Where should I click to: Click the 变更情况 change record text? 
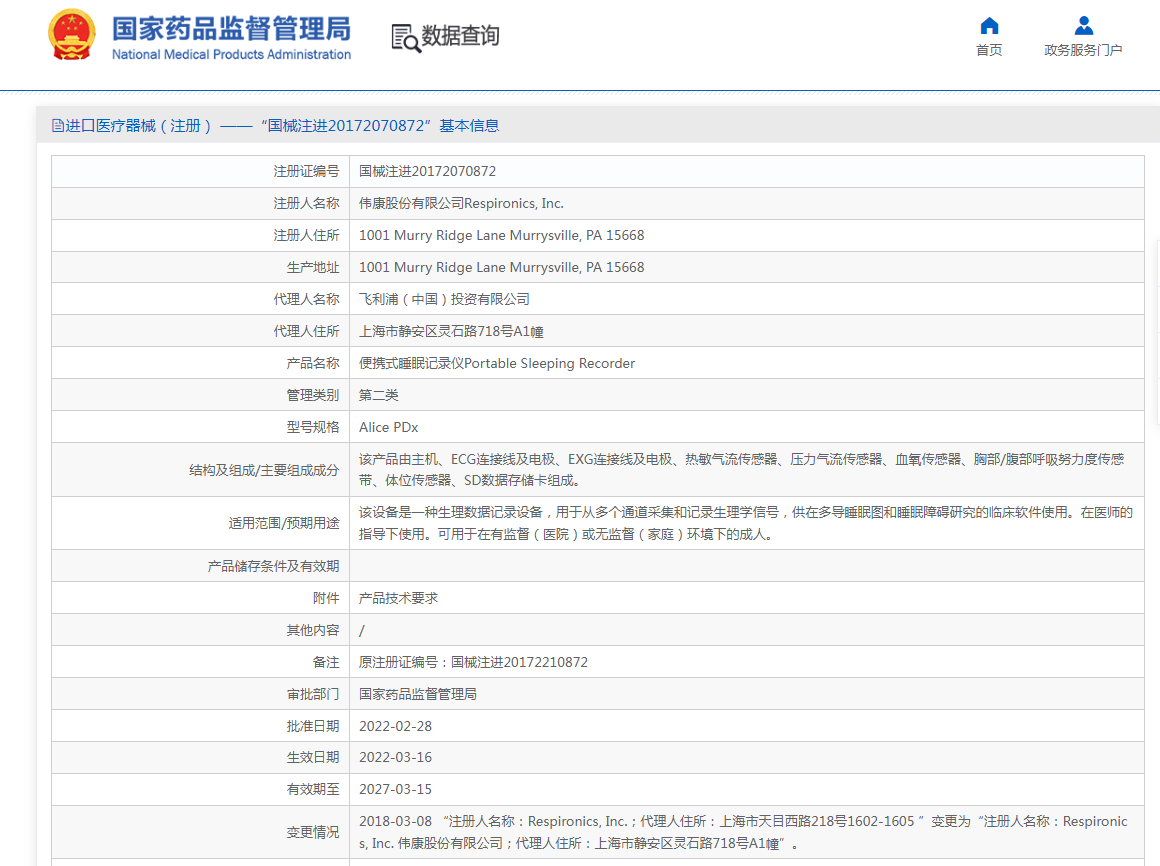tap(743, 832)
